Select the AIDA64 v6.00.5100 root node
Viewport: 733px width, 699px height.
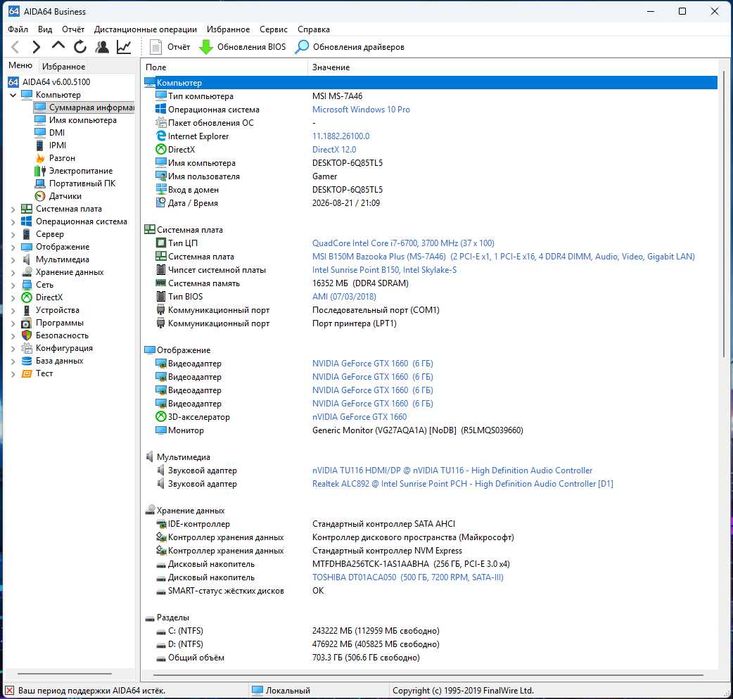coord(49,82)
